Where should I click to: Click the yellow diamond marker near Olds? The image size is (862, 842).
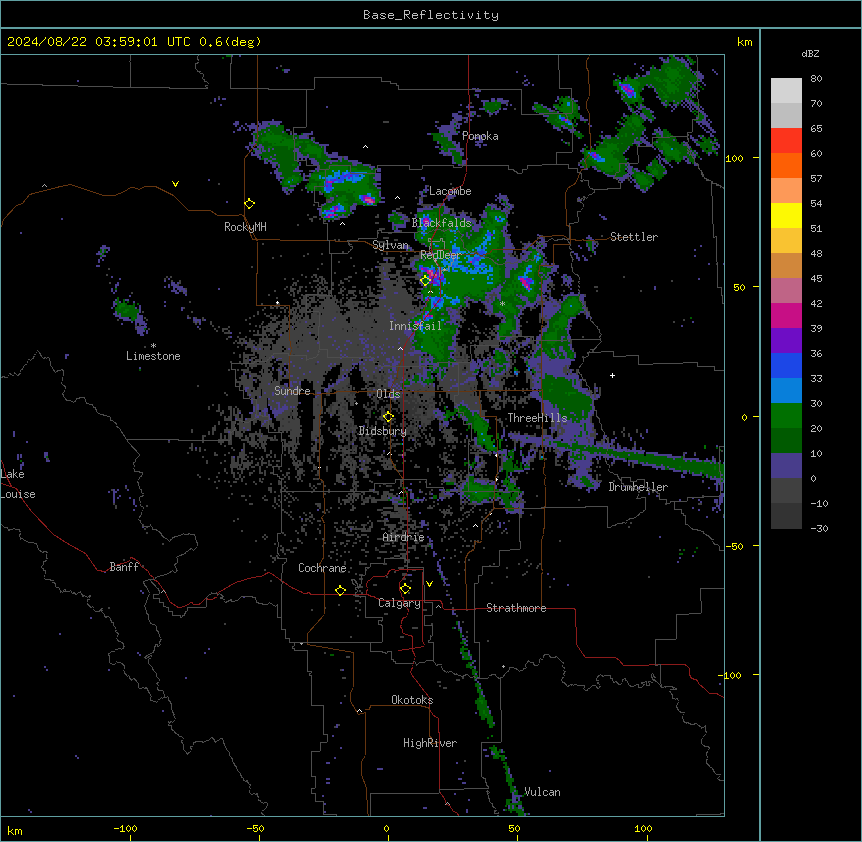tap(388, 417)
